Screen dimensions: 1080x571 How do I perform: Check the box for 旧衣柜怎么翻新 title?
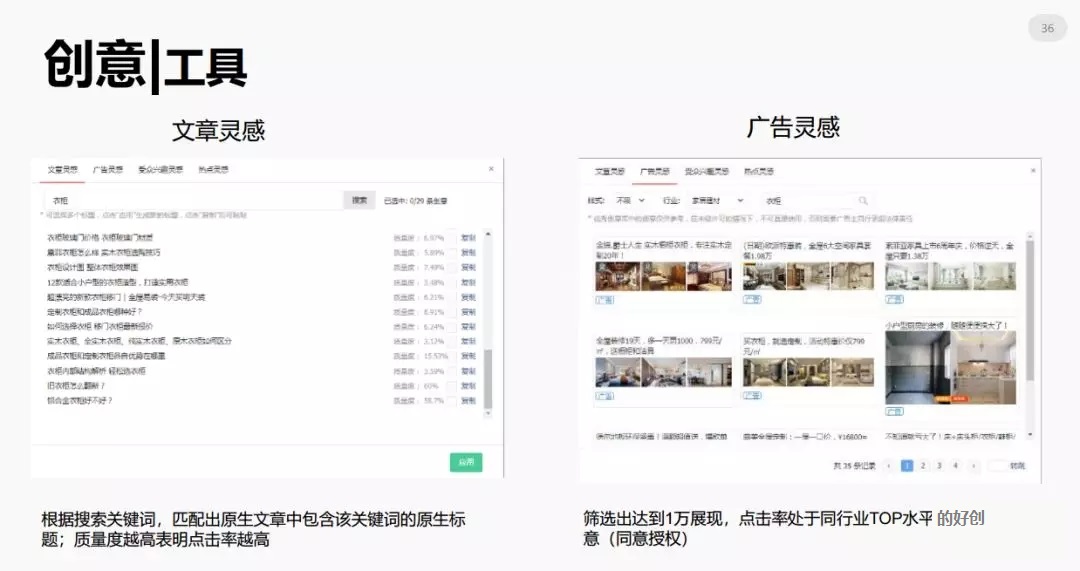[451, 385]
